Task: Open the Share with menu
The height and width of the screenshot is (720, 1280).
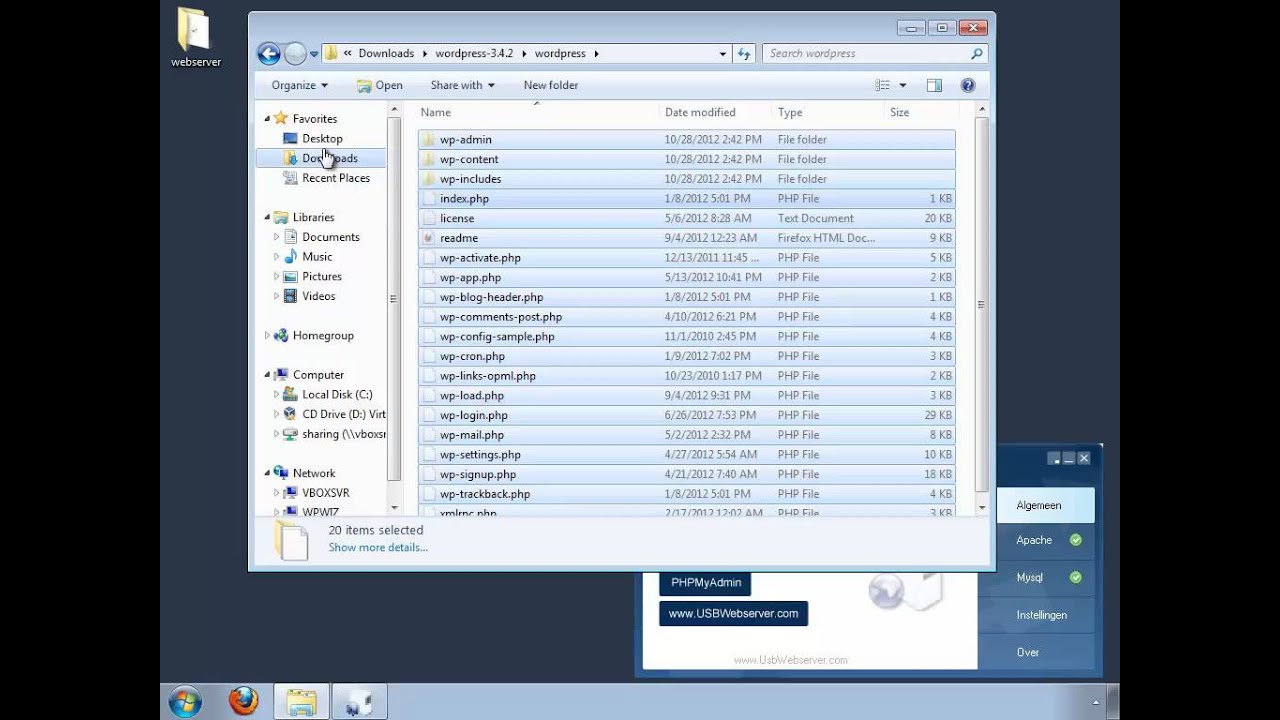Action: point(462,85)
